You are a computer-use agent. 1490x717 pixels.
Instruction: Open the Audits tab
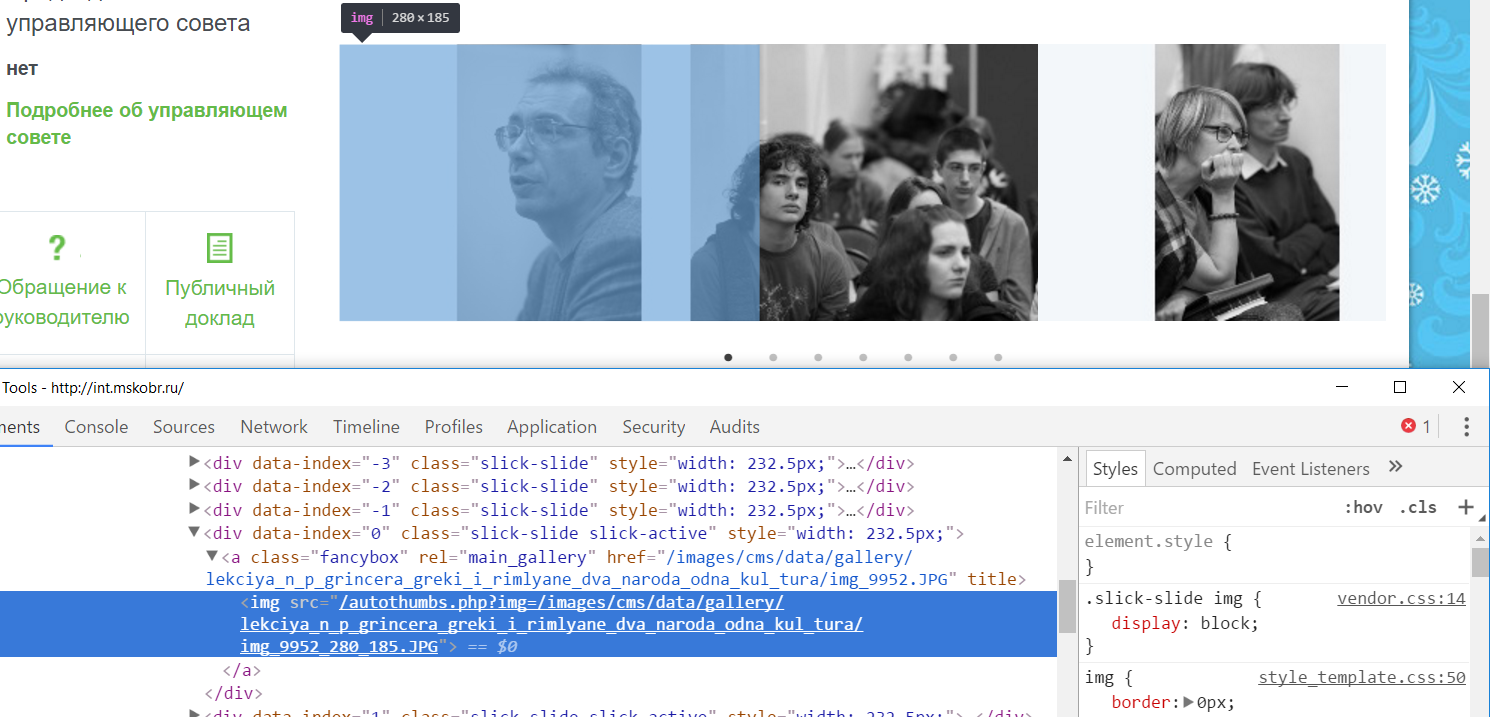coord(735,427)
